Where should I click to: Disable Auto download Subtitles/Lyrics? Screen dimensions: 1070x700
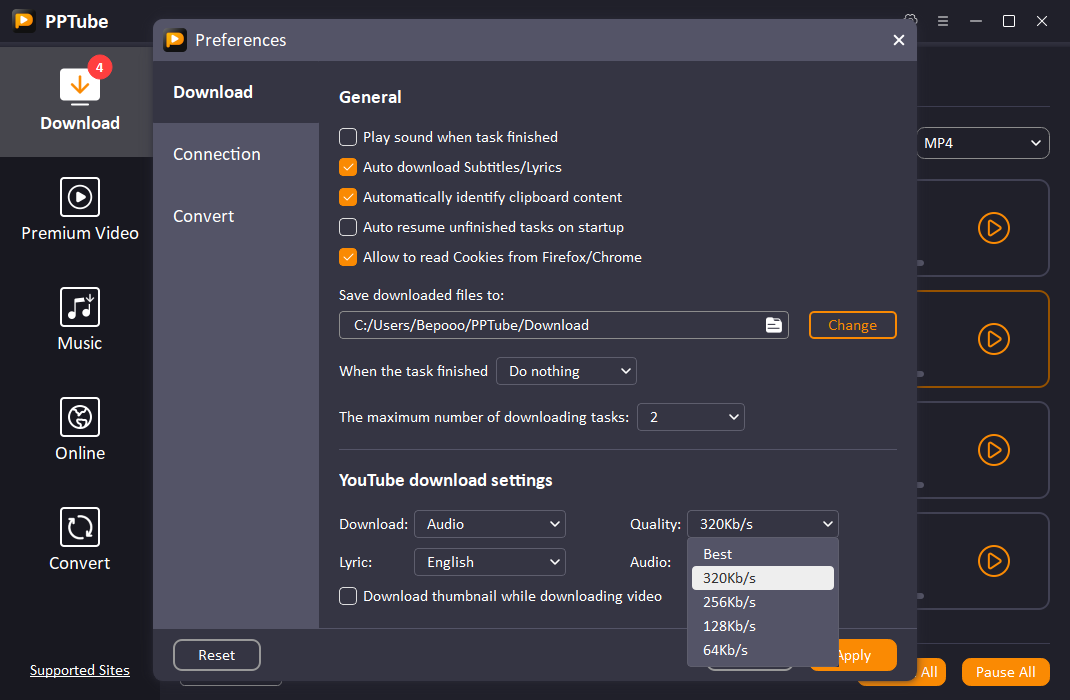pyautogui.click(x=347, y=167)
